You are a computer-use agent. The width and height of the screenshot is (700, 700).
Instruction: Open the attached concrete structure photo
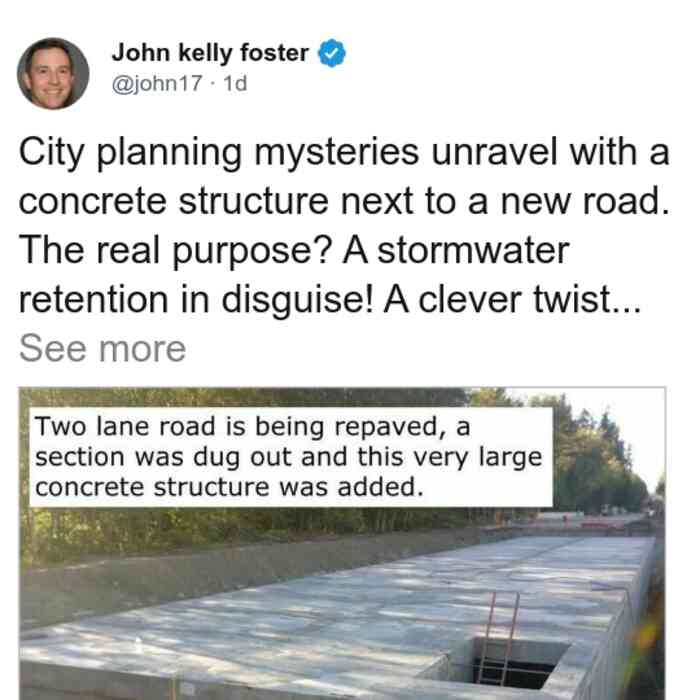[342, 543]
